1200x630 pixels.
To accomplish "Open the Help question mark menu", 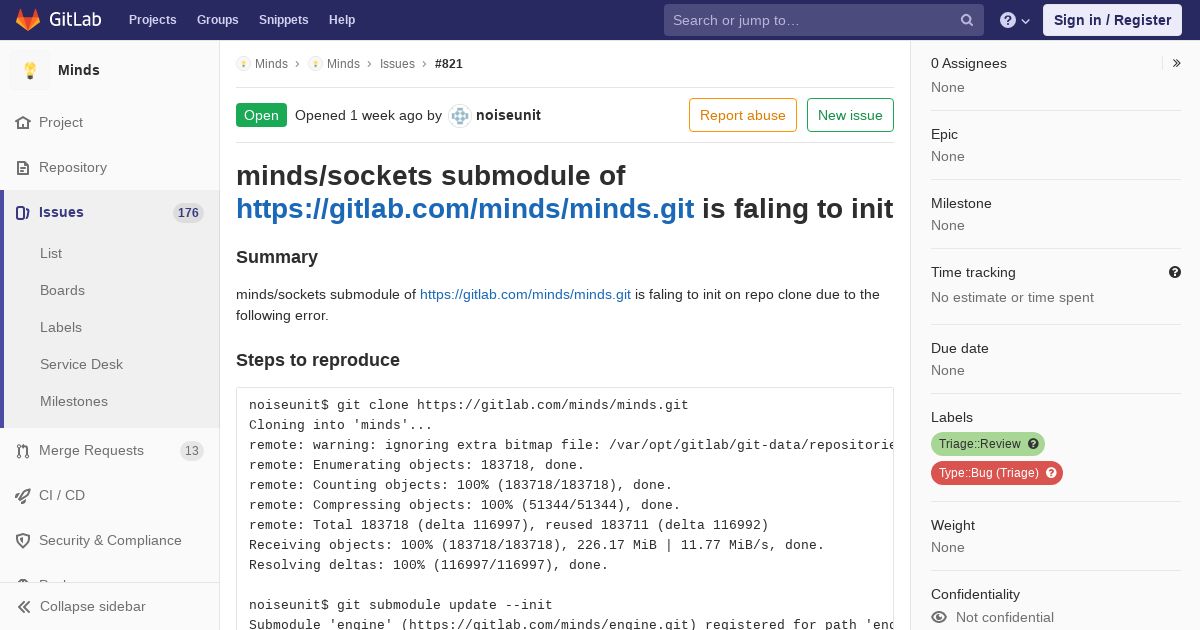I will (1015, 20).
